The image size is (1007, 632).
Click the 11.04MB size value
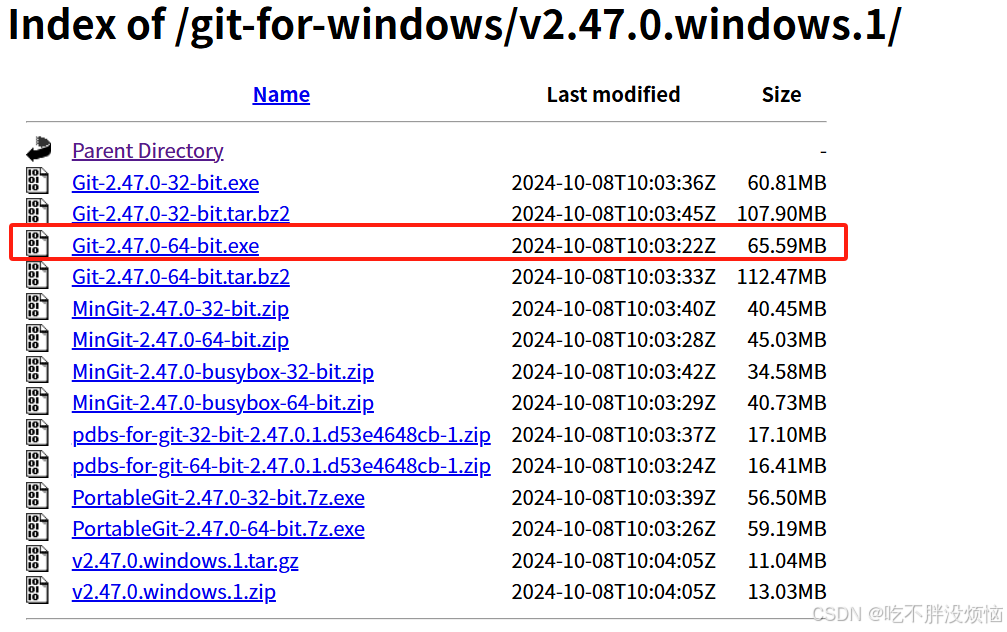787,561
